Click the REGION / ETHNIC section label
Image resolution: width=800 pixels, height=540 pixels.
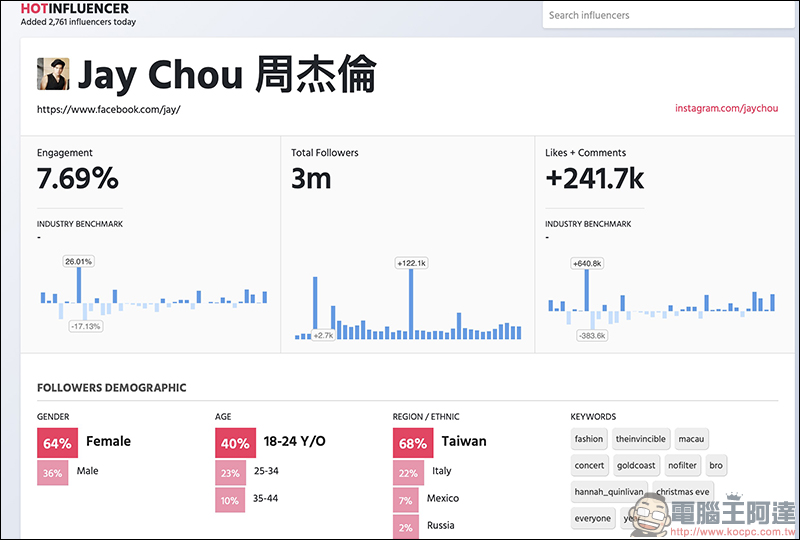[x=426, y=416]
